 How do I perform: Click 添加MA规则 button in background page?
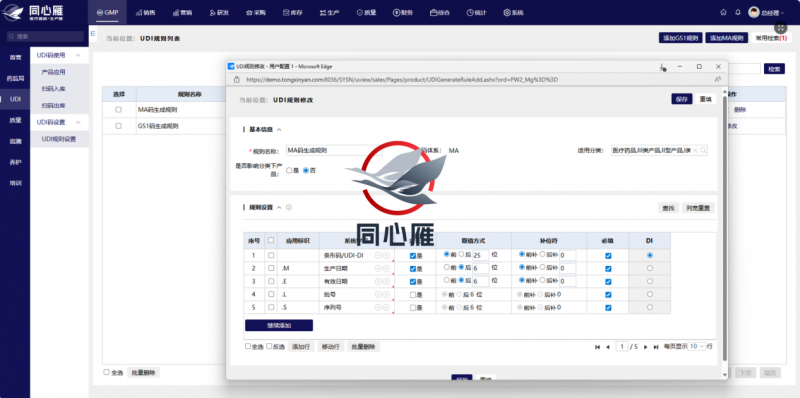pyautogui.click(x=727, y=38)
